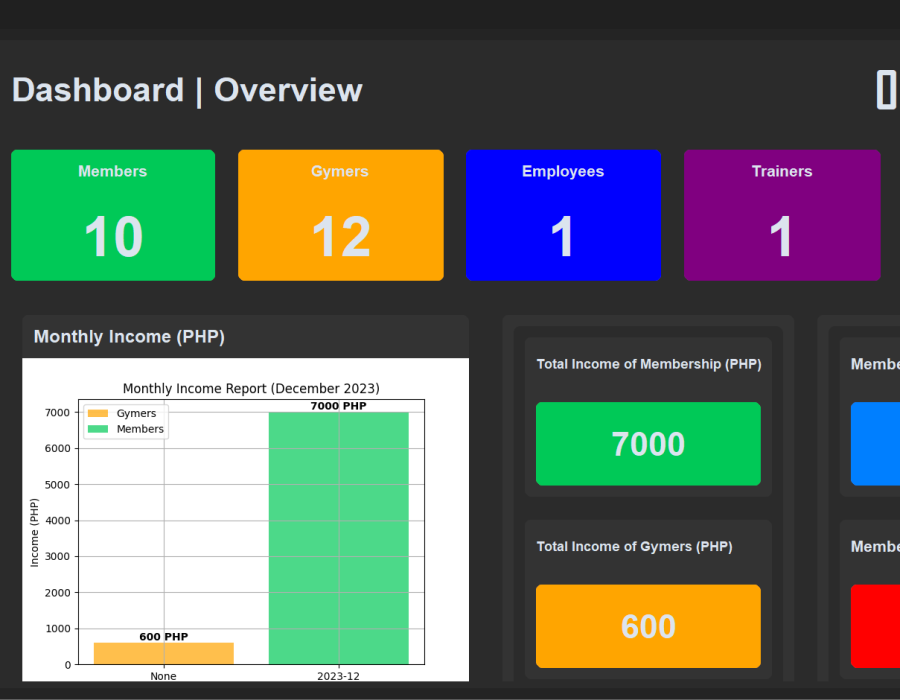Image resolution: width=900 pixels, height=700 pixels.
Task: Open the green Members count card
Action: point(113,215)
